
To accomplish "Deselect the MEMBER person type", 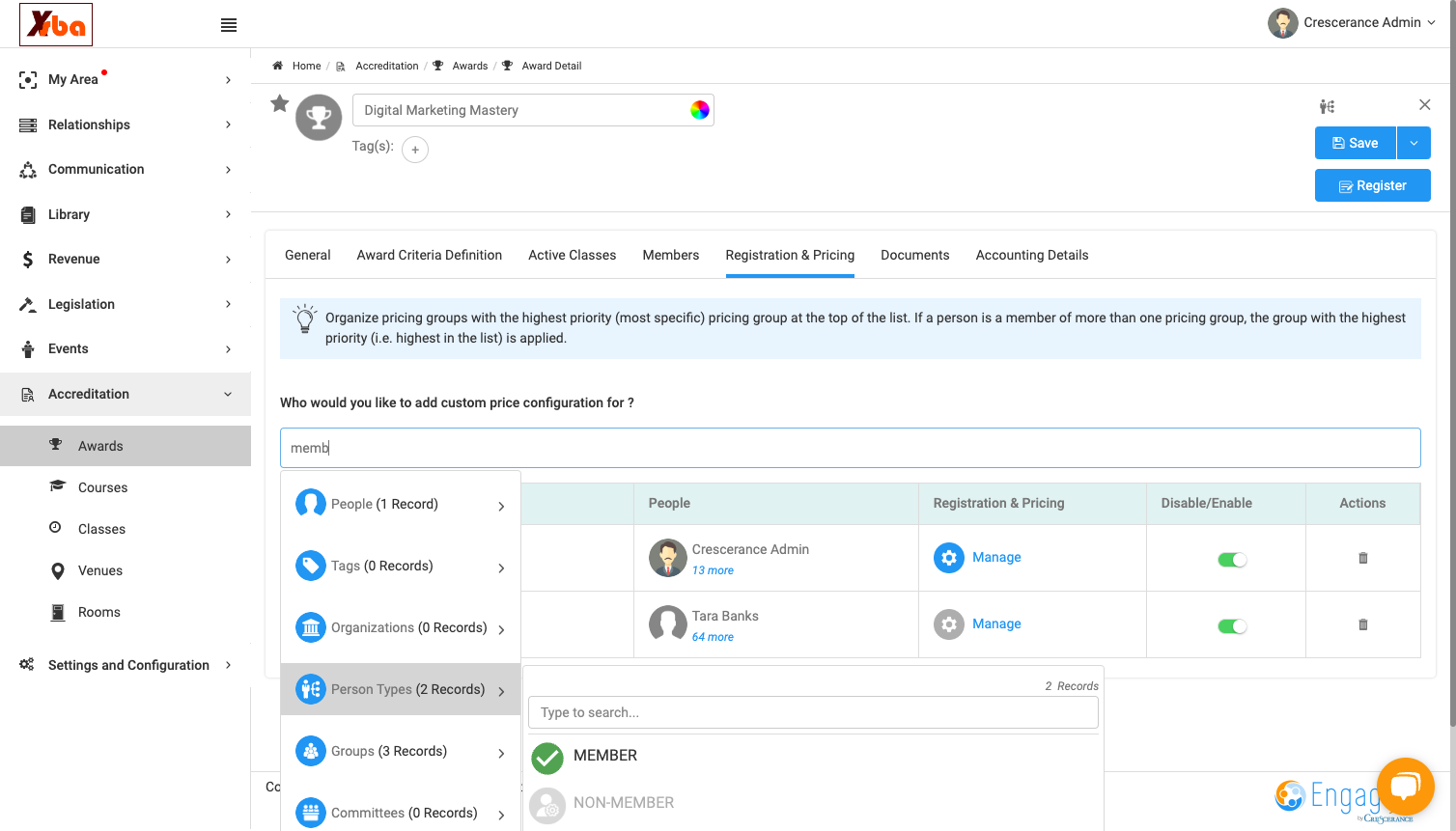I will 813,756.
